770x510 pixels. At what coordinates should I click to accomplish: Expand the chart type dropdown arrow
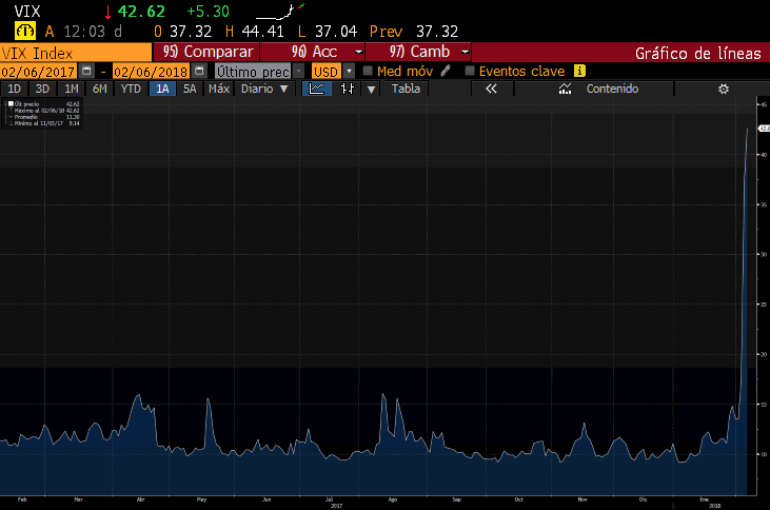[x=371, y=89]
